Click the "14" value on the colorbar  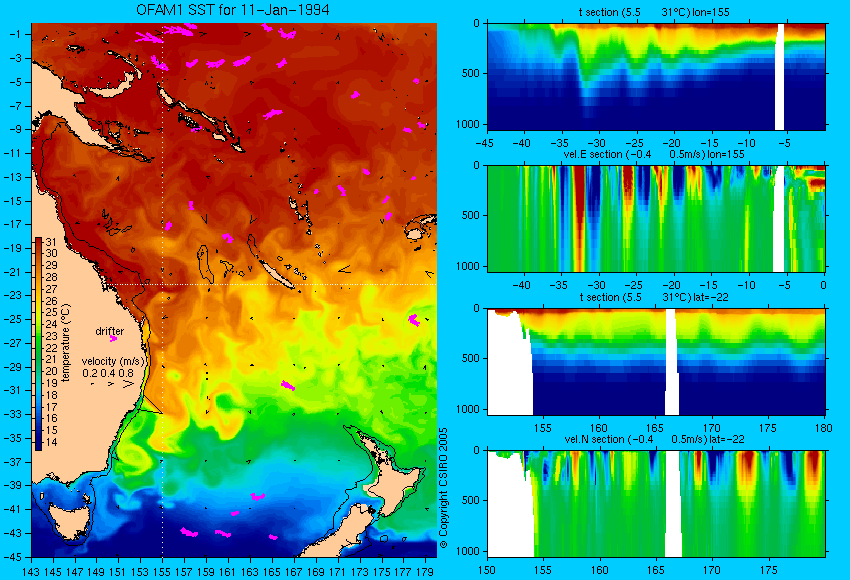tap(51, 442)
